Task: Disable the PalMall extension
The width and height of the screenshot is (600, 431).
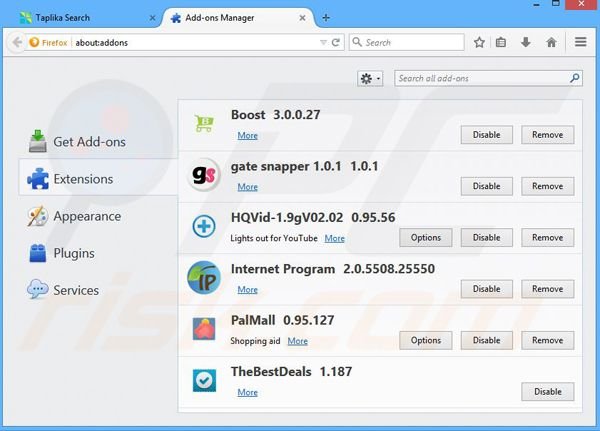Action: [x=486, y=340]
